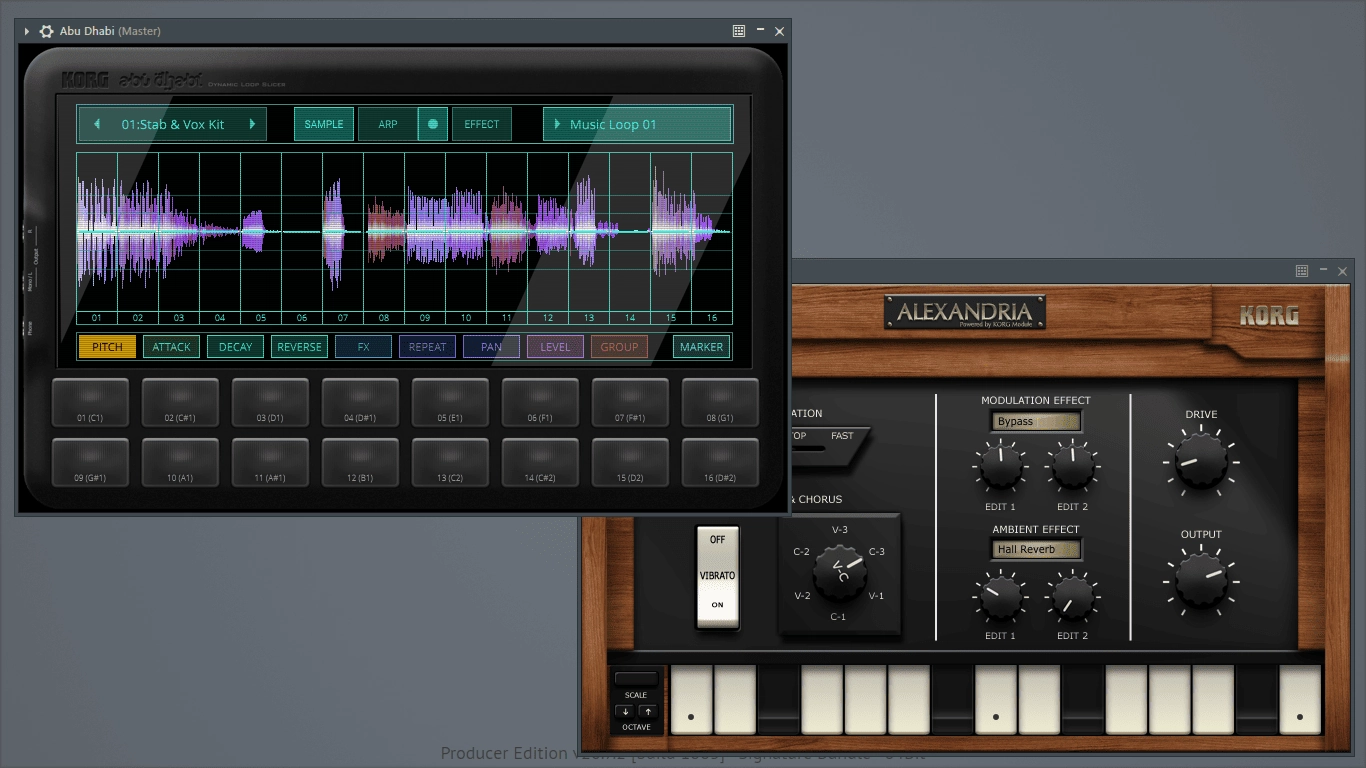The height and width of the screenshot is (768, 1366).
Task: Open the Alexandria window preset grid icon
Action: coord(1302,271)
